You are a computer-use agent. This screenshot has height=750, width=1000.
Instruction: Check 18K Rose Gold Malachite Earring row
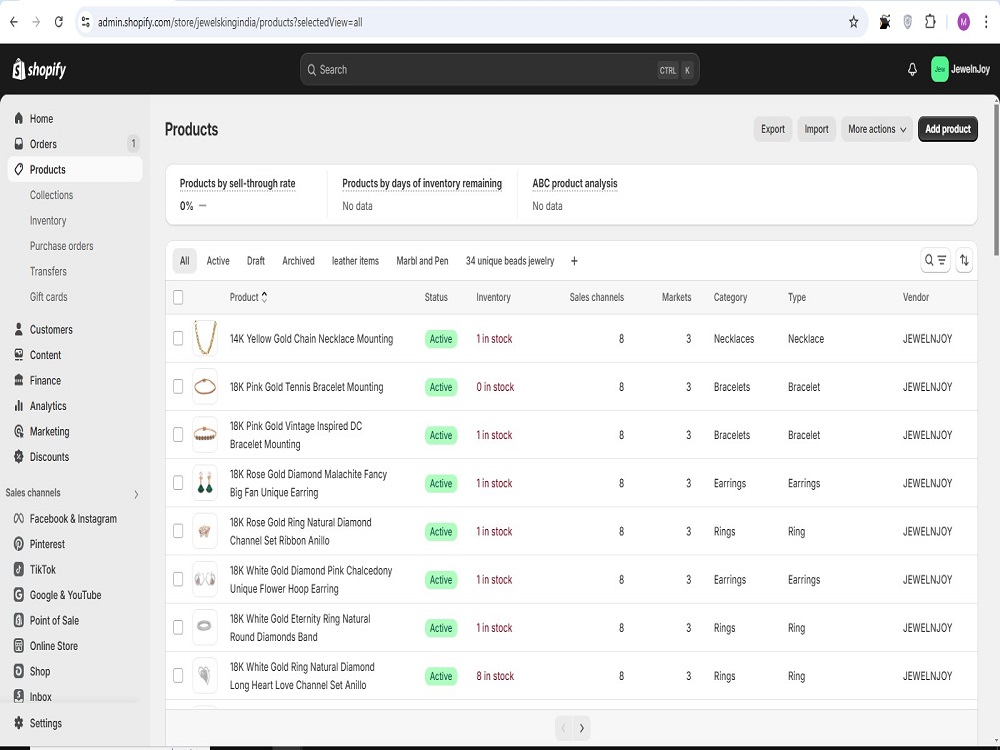[x=178, y=483]
